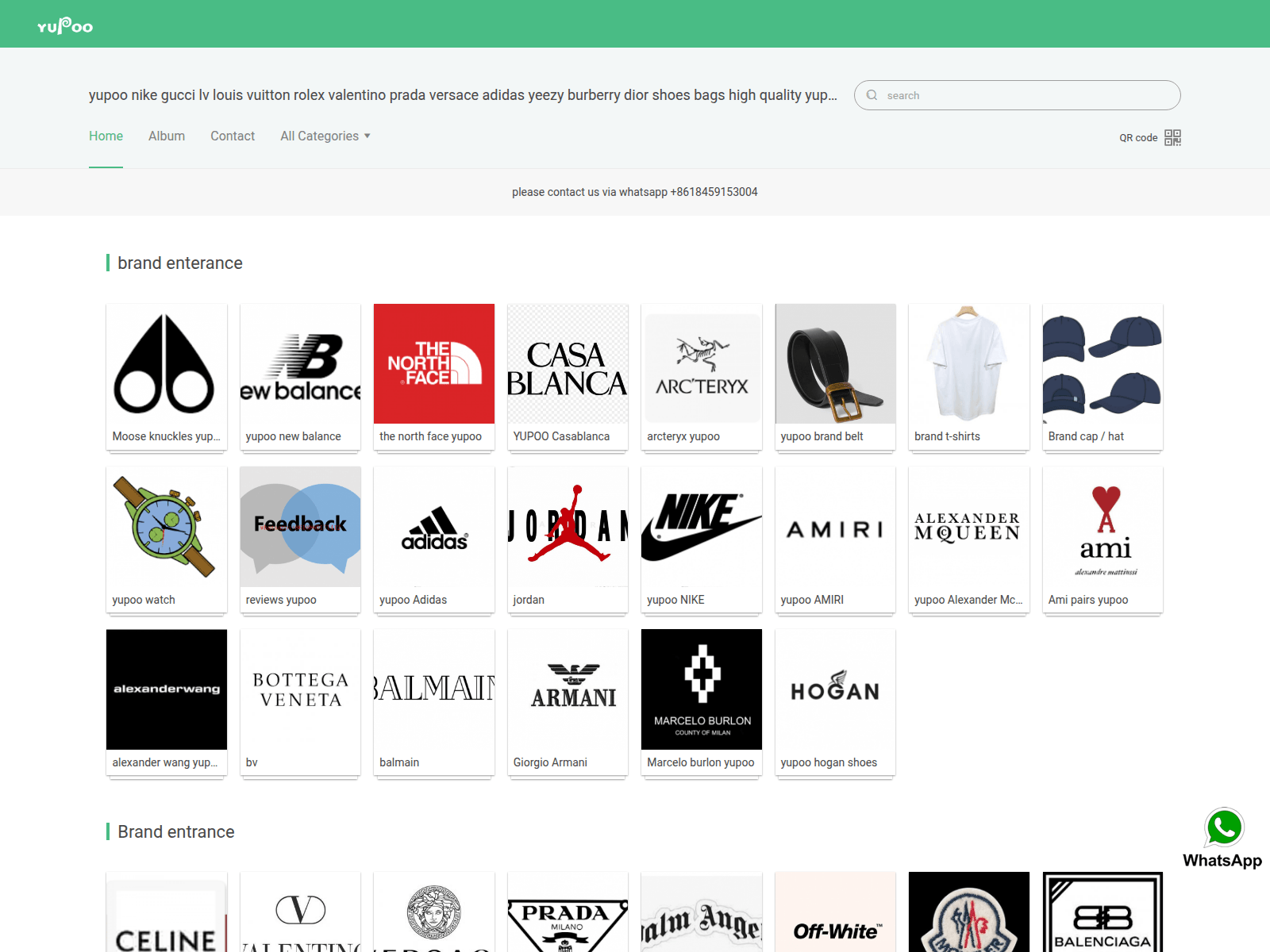Open the Moose Knuckles logo thumbnail
This screenshot has width=1270, height=952.
167,363
